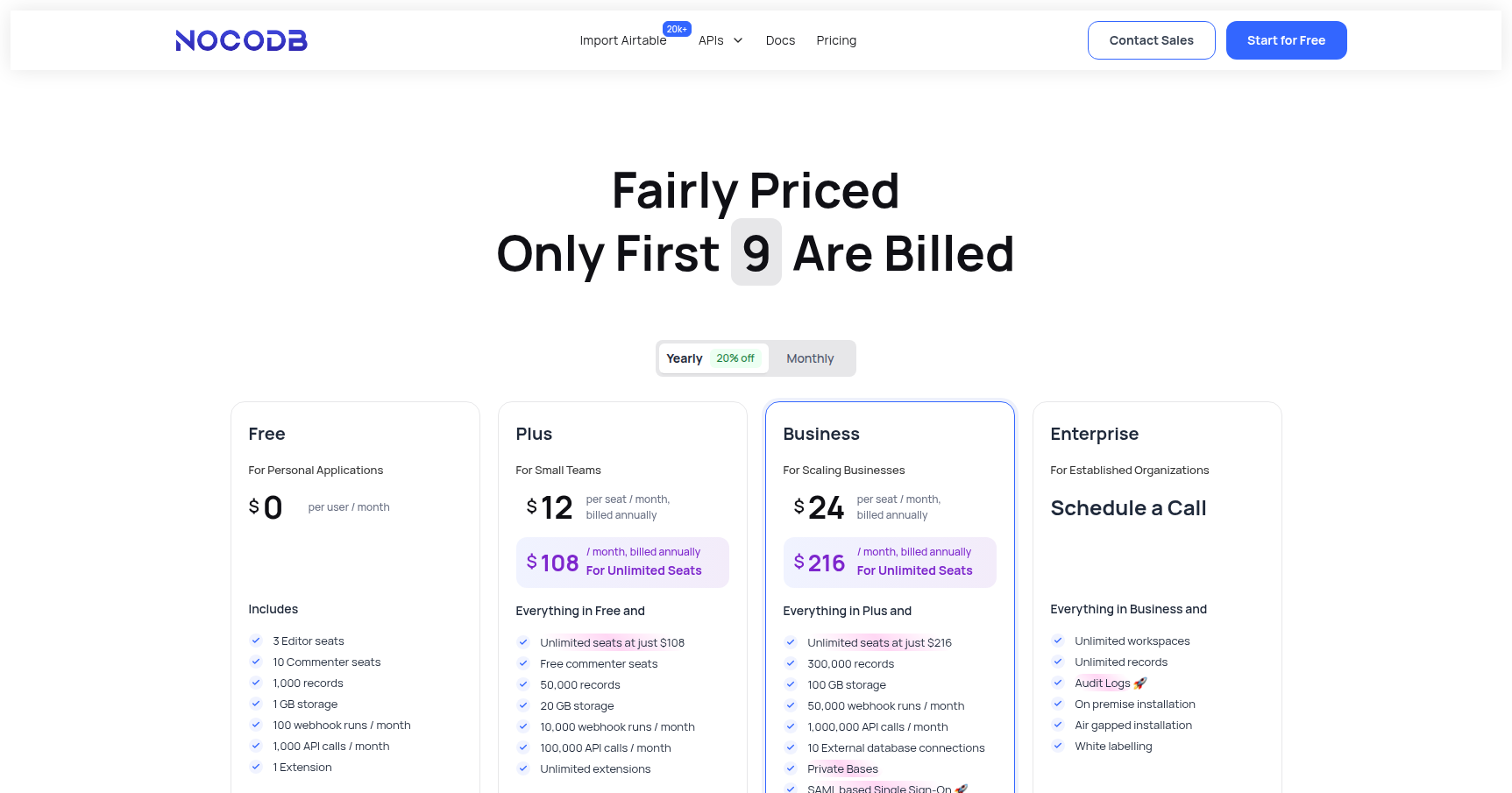1512x793 pixels.
Task: Click the checkmark beside 50,000 records
Action: pos(523,684)
